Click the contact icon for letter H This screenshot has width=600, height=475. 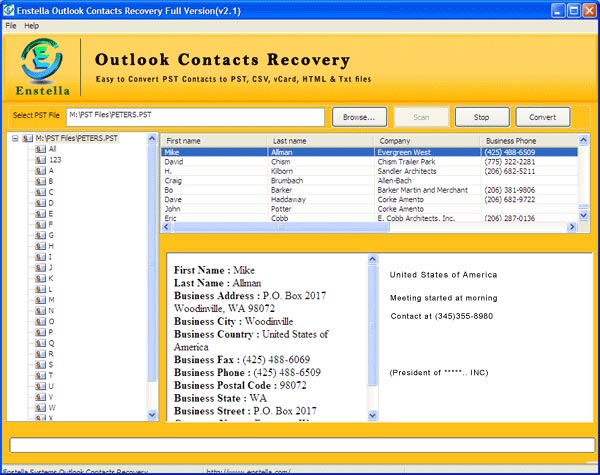(x=40, y=246)
